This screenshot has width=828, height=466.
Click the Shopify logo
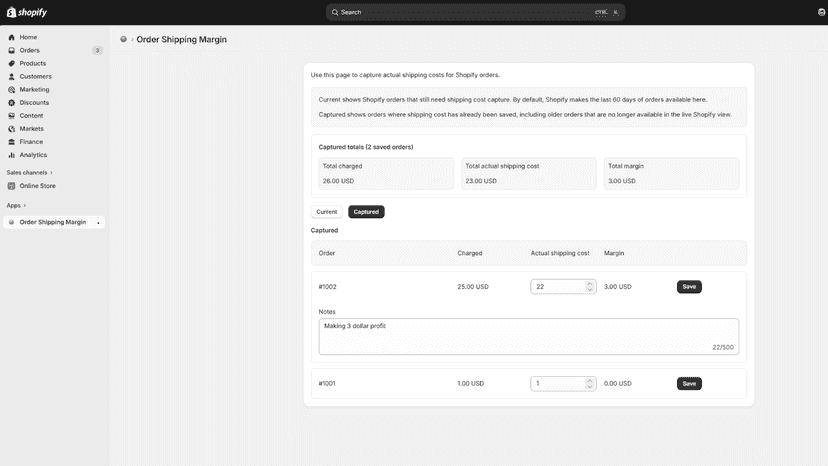26,12
